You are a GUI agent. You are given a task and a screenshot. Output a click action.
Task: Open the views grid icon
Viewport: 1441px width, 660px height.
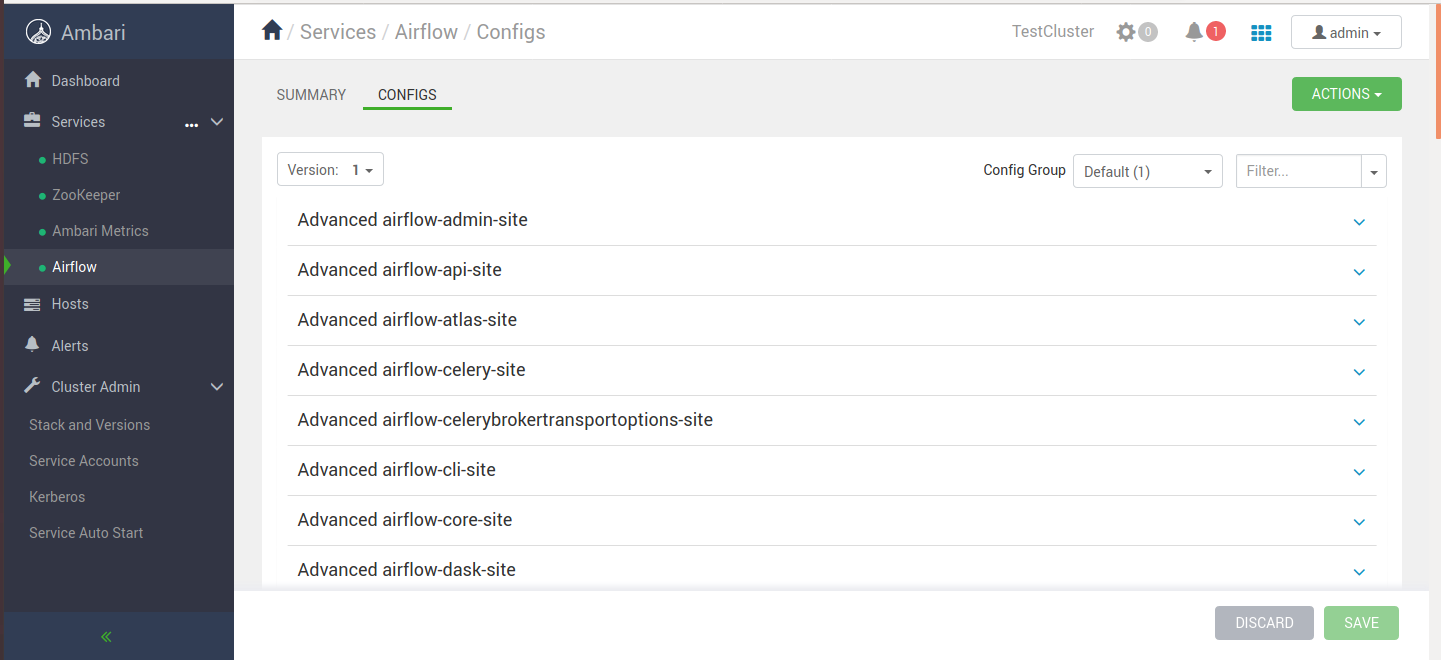click(1261, 33)
